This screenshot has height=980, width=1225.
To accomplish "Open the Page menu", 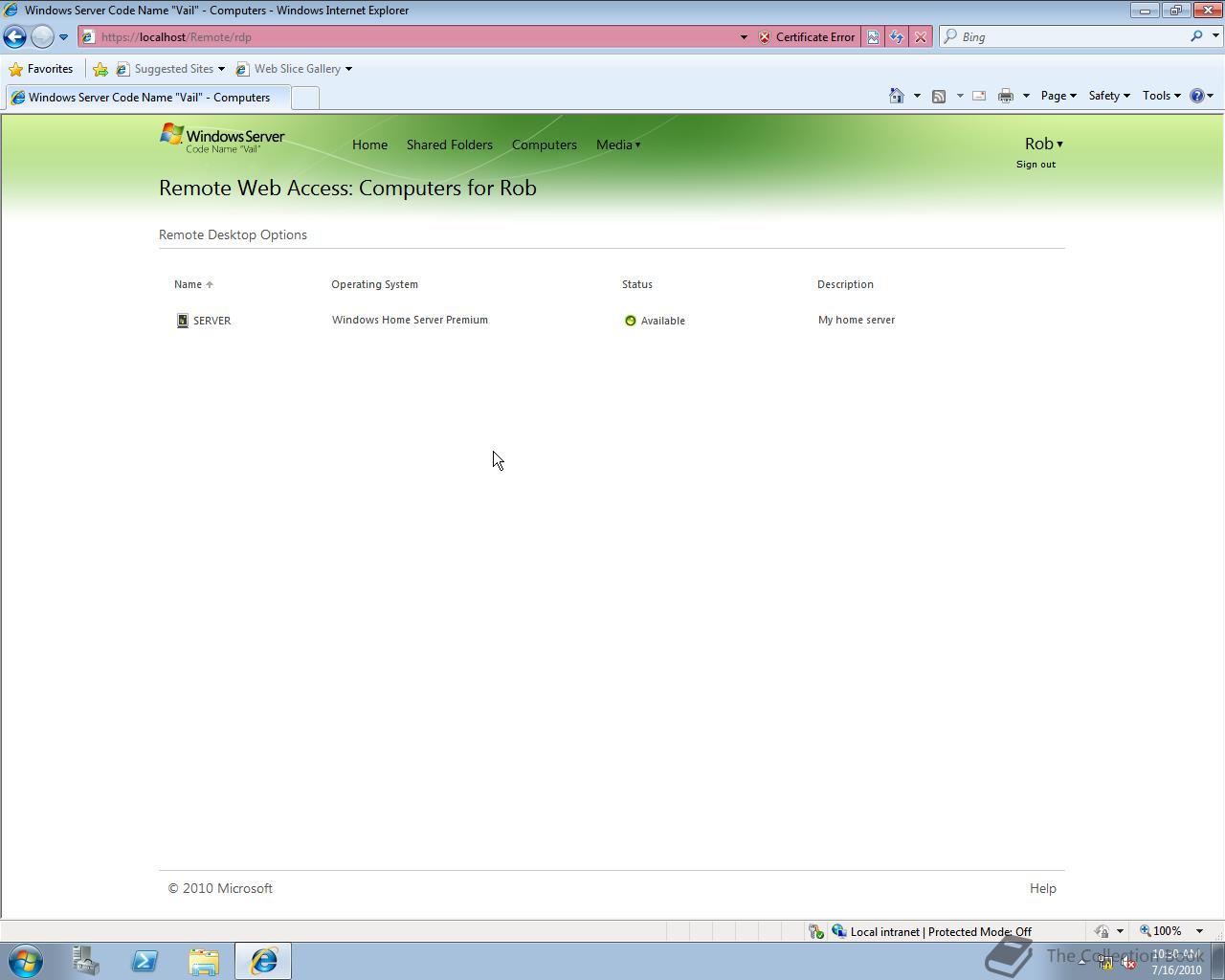I will coord(1058,96).
